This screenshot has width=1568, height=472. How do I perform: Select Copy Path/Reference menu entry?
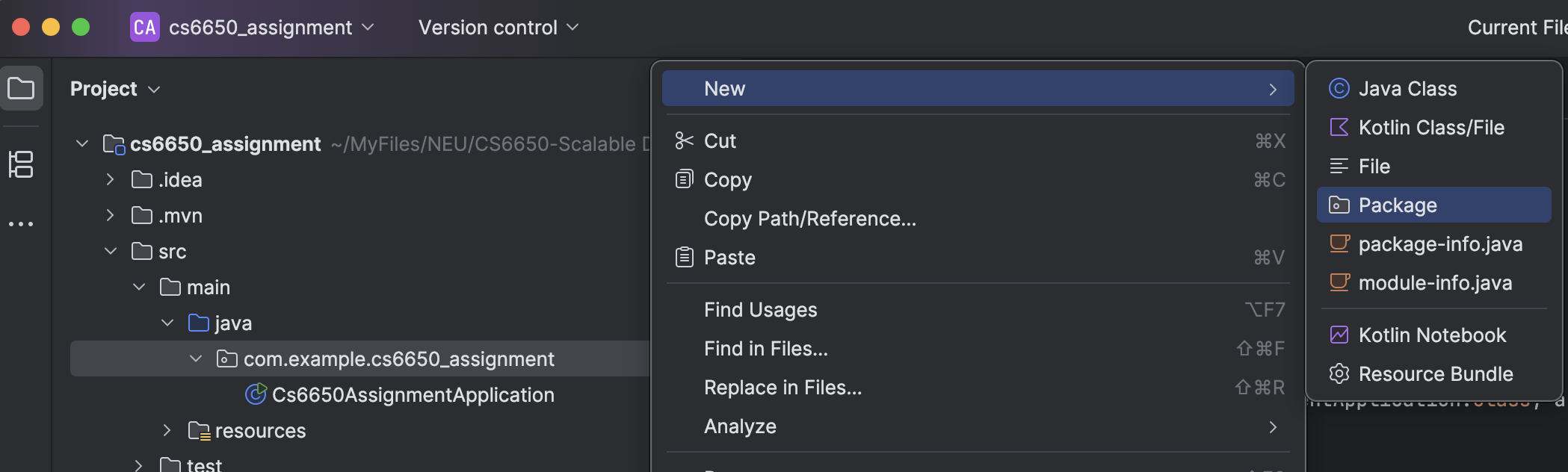tap(809, 219)
